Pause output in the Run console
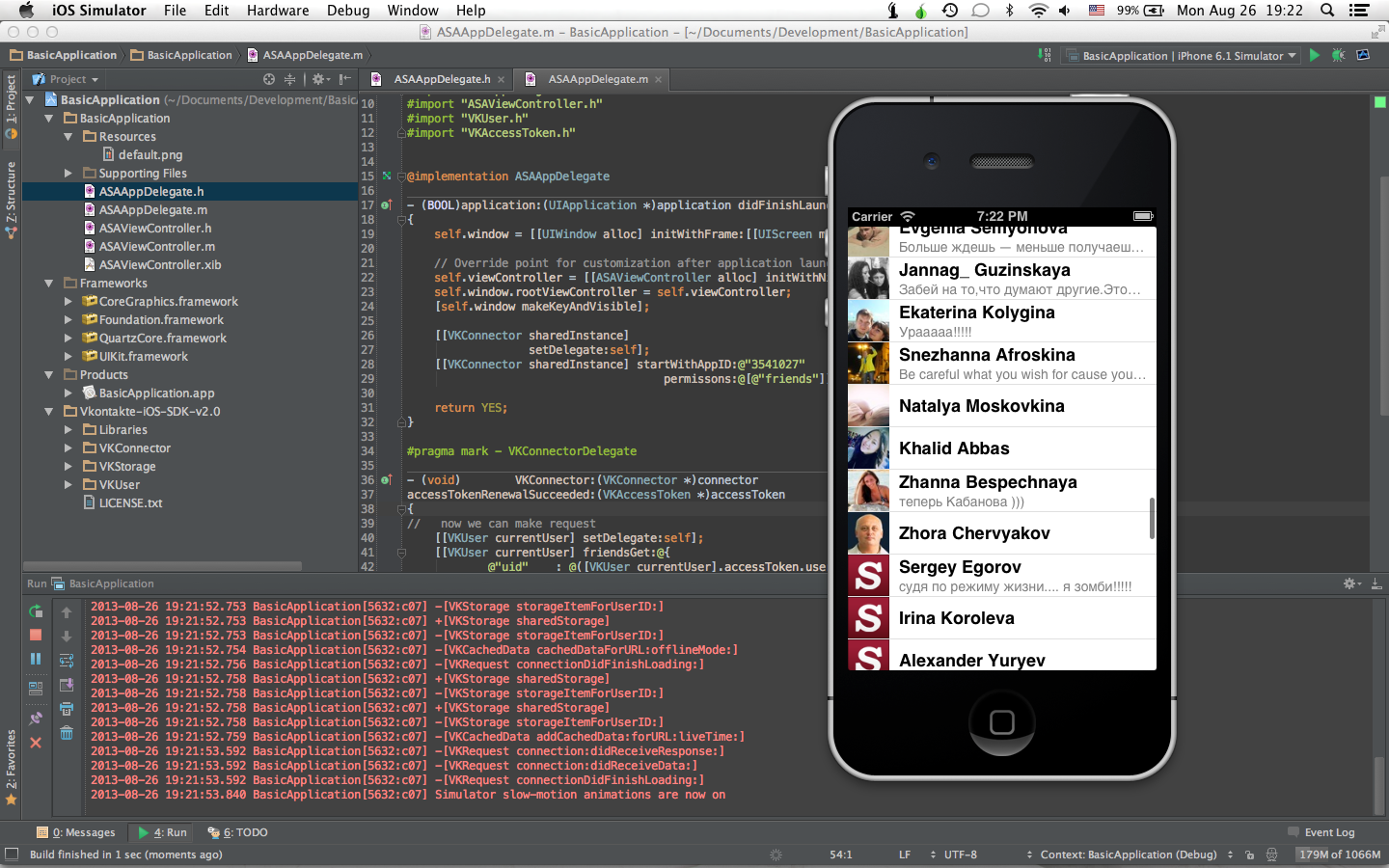This screenshot has width=1389, height=868. 36,659
